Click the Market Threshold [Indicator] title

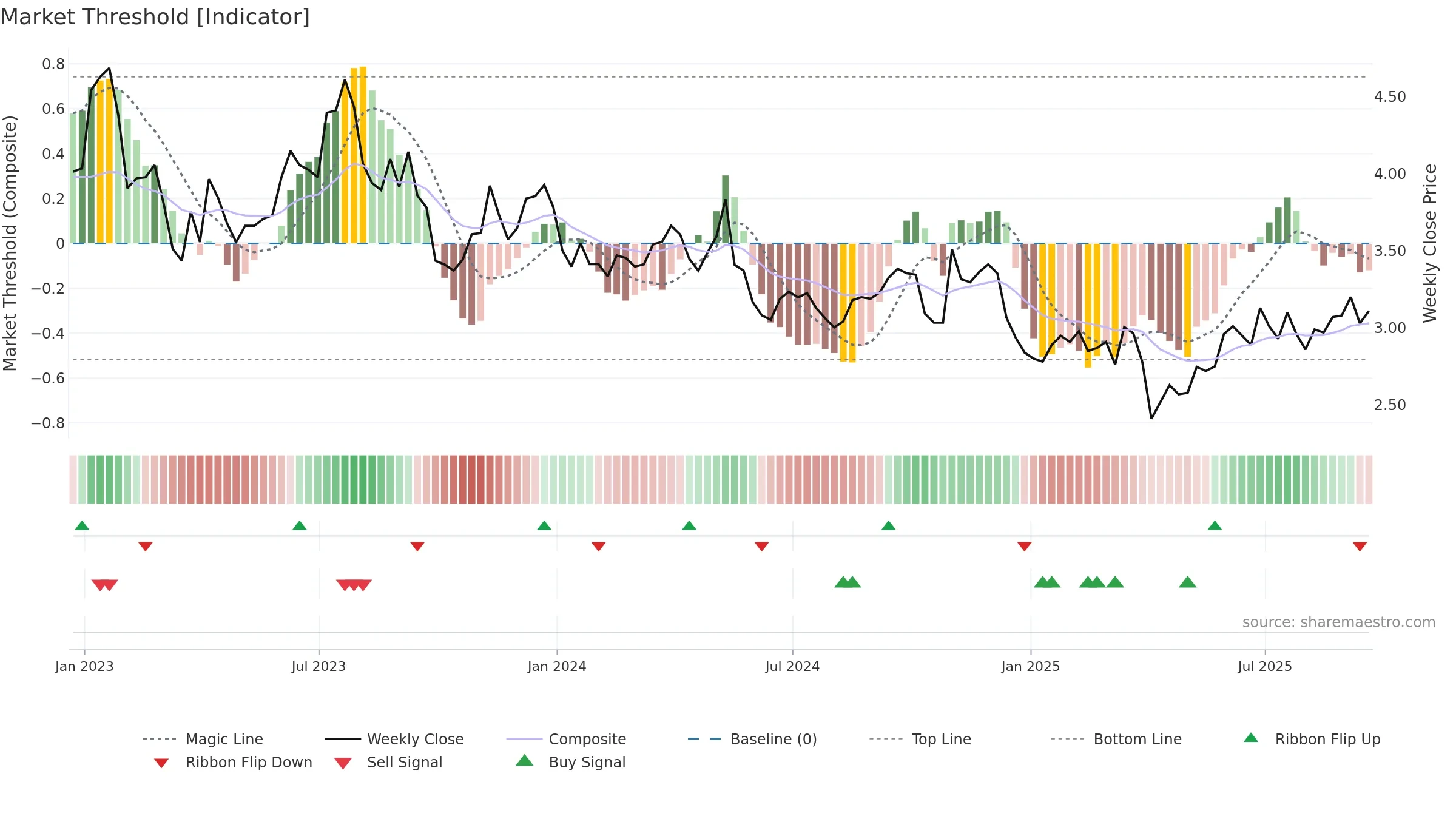click(155, 17)
